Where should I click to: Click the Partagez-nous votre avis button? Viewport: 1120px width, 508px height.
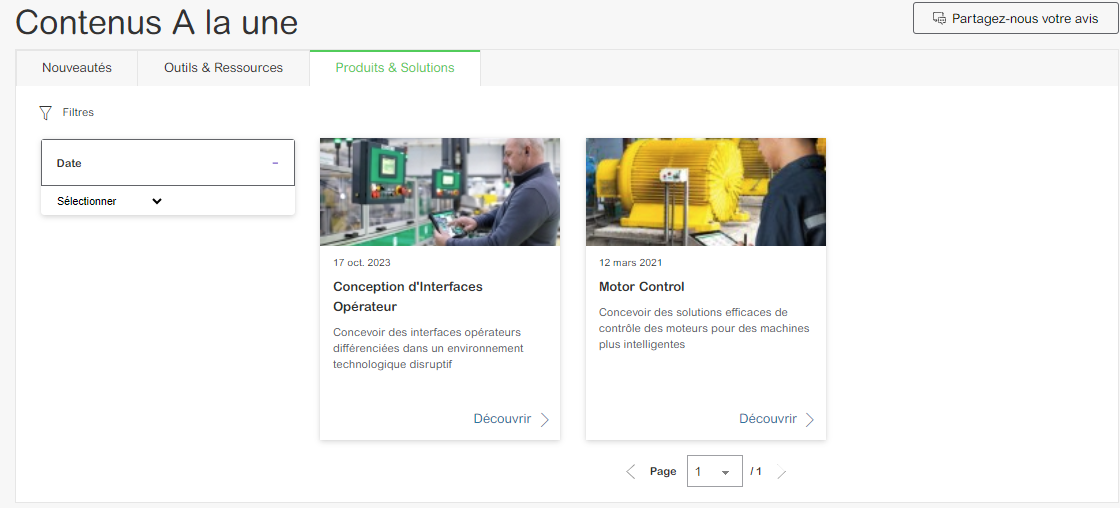pos(1015,18)
